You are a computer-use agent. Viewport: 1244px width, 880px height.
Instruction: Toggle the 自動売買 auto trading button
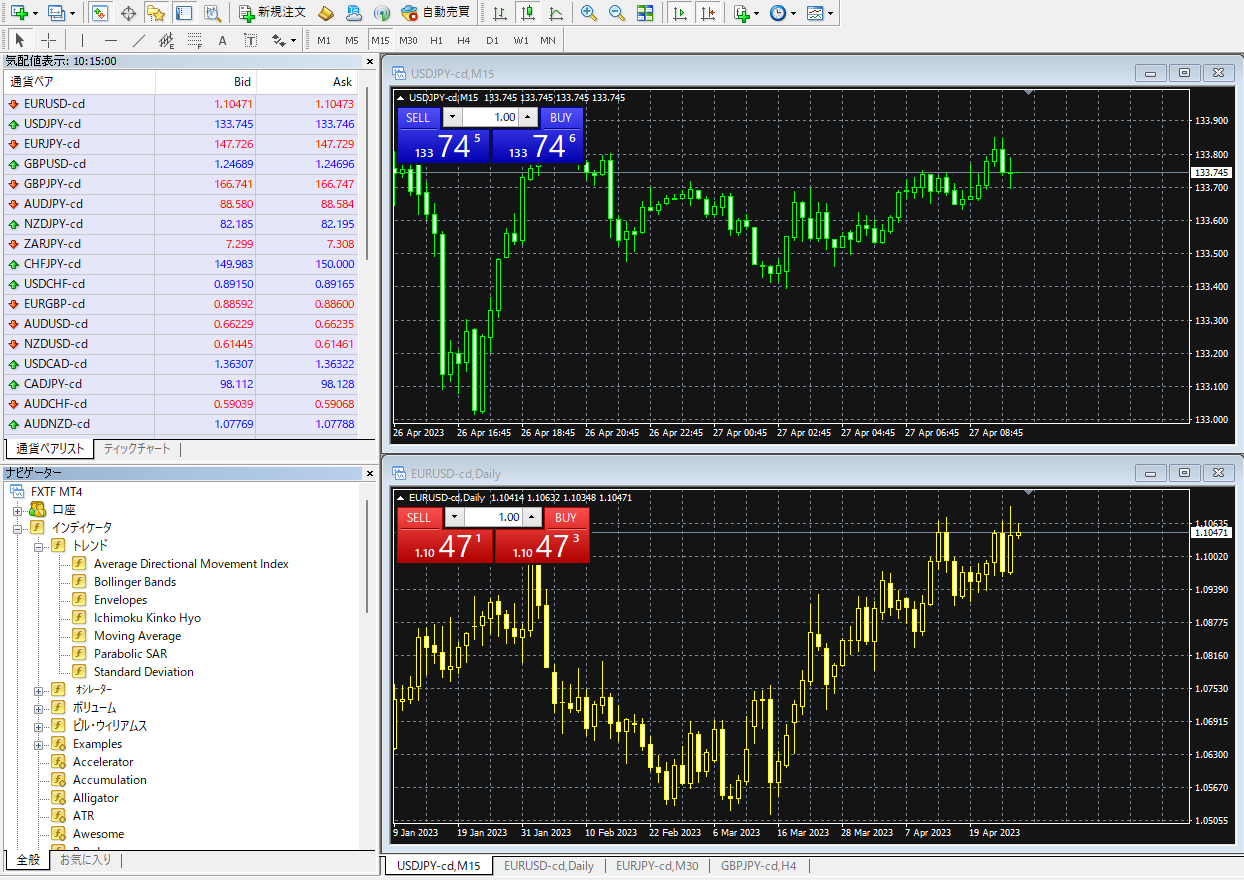[x=435, y=13]
